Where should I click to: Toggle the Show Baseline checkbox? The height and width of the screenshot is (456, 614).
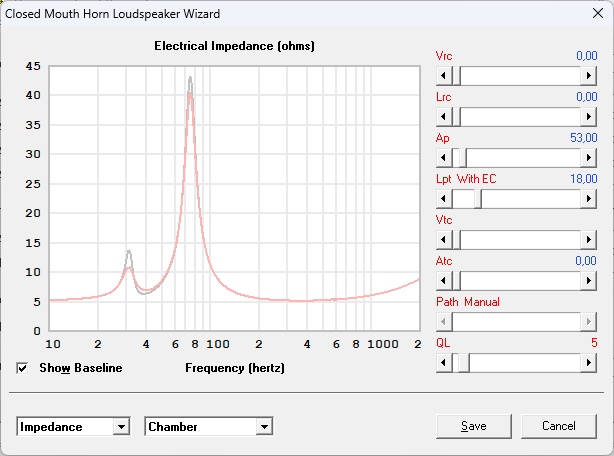pos(22,368)
